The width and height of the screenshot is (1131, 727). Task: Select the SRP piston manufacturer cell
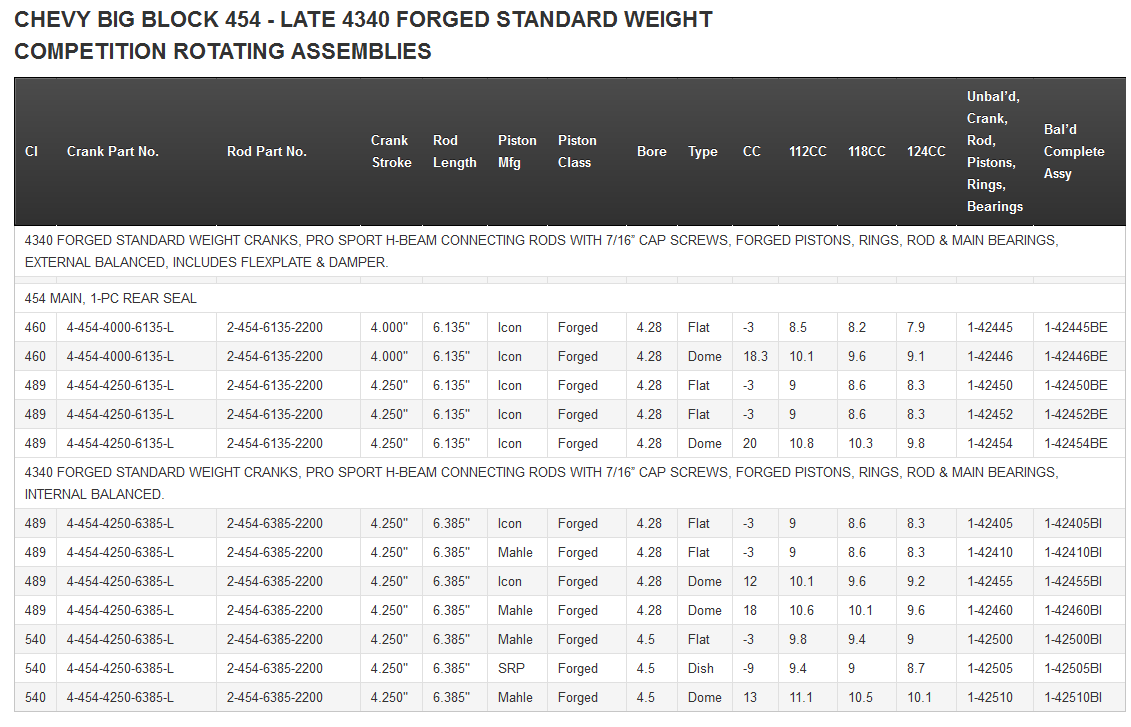click(510, 669)
